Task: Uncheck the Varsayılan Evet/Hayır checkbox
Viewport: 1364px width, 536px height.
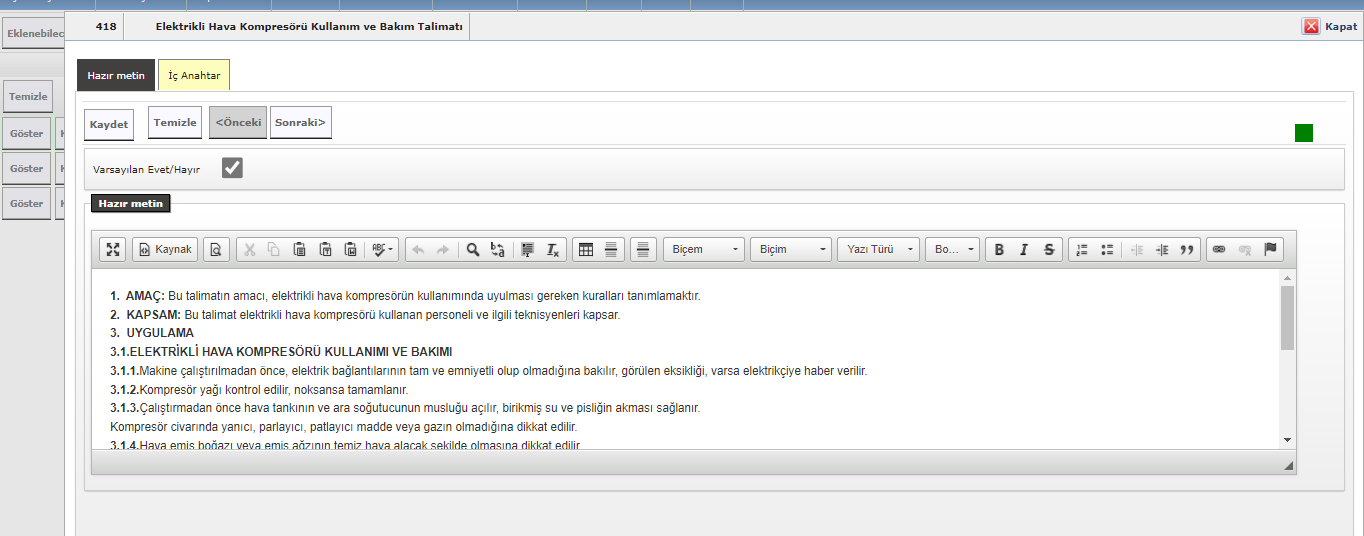Action: click(232, 168)
